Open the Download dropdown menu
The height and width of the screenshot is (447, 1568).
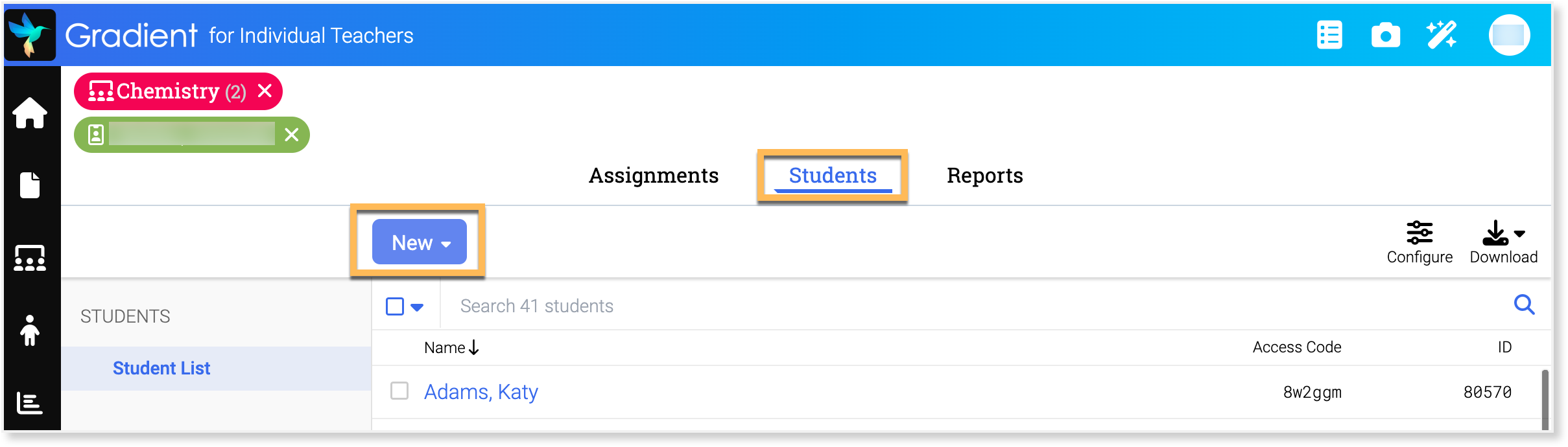click(x=1503, y=242)
